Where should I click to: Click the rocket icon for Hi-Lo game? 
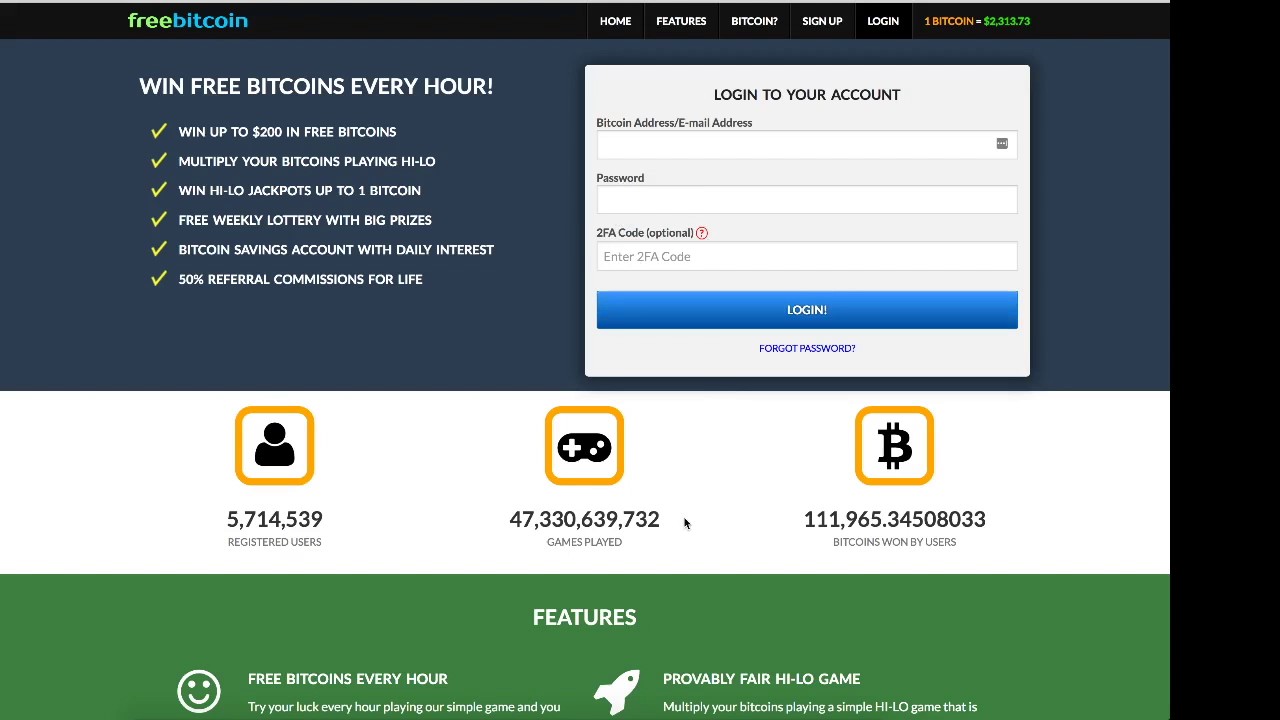click(x=616, y=691)
